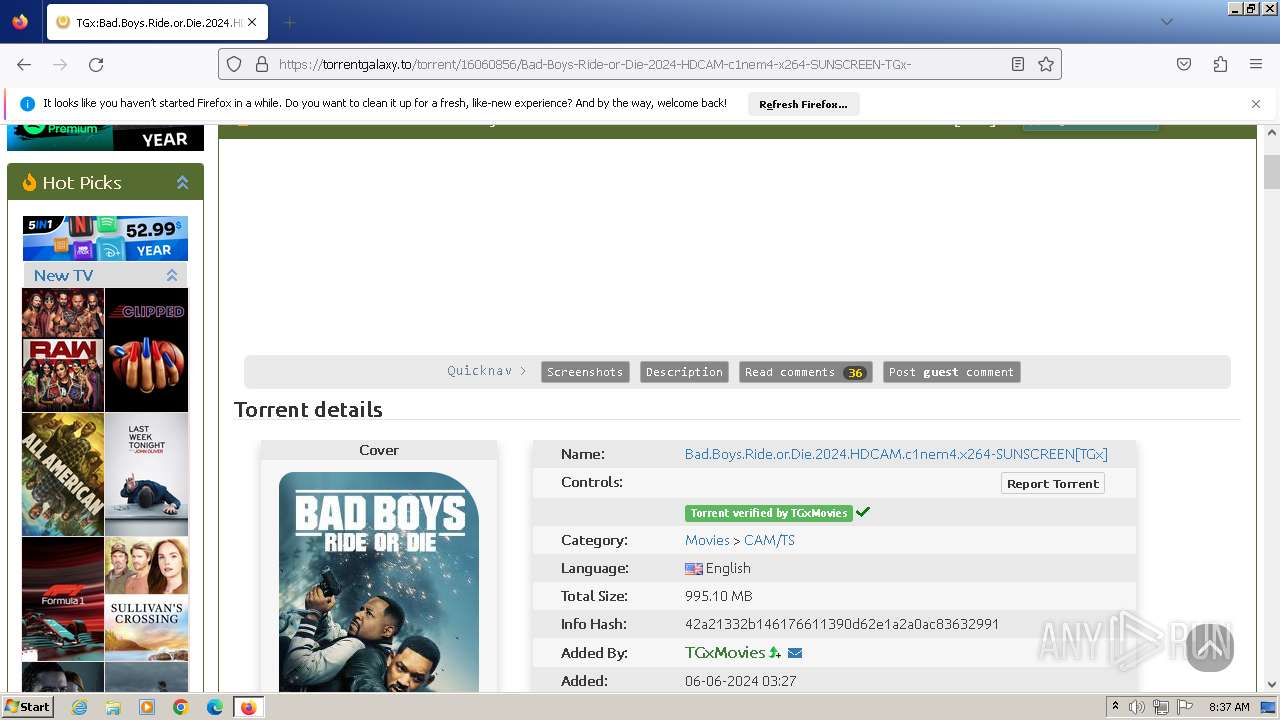Screen dimensions: 1280x720
Task: Open the TGxMovies uploader profile link
Action: click(725, 652)
